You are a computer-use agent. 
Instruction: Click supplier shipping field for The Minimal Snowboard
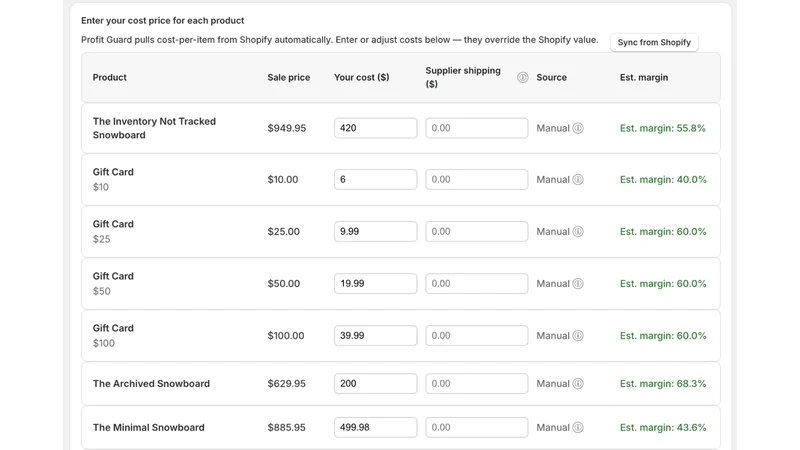point(477,428)
